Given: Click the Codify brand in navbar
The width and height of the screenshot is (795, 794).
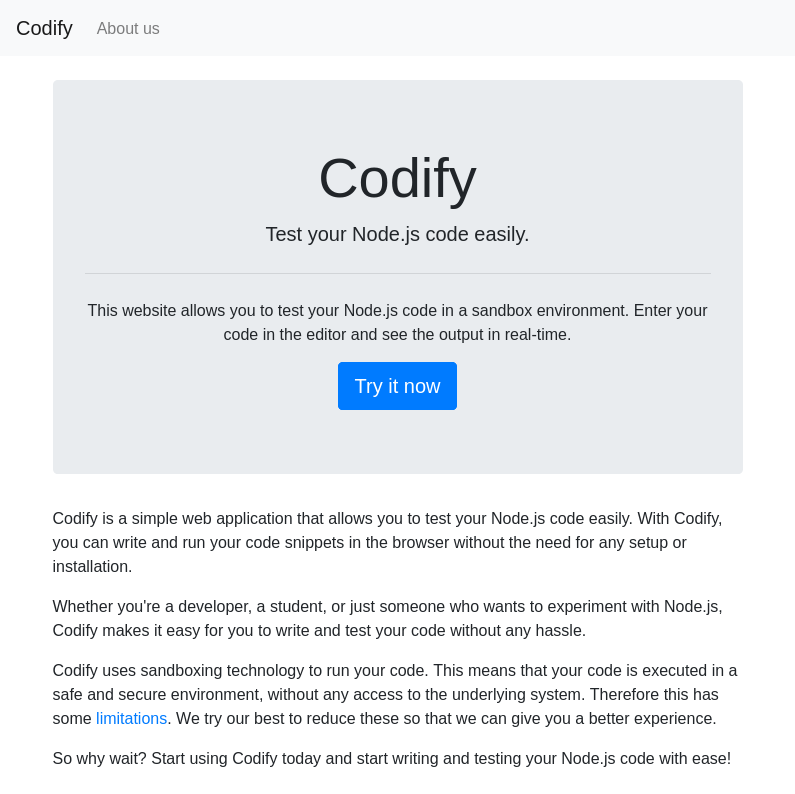Looking at the screenshot, I should (x=44, y=28).
